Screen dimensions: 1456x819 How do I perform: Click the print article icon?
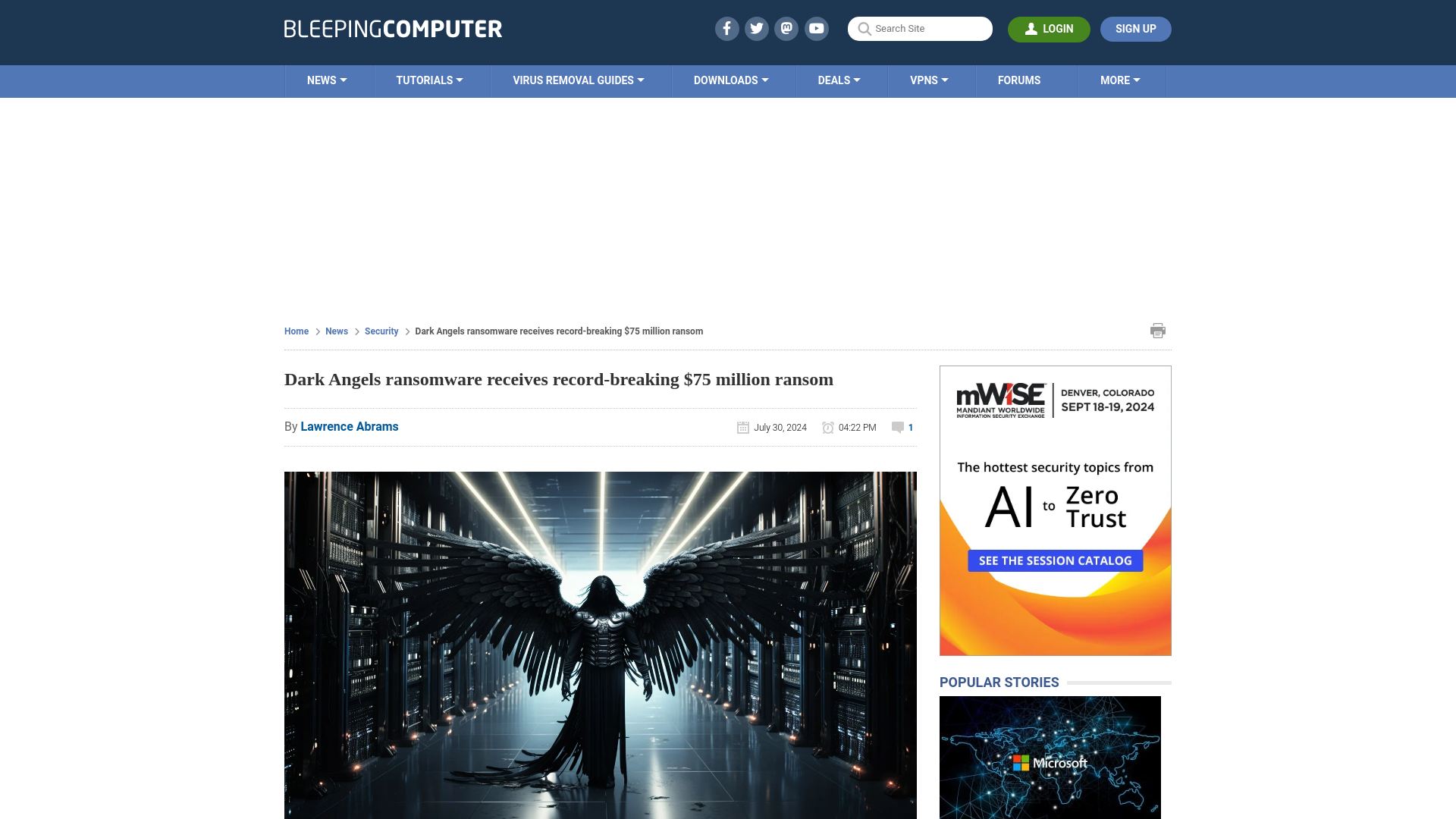(1158, 330)
